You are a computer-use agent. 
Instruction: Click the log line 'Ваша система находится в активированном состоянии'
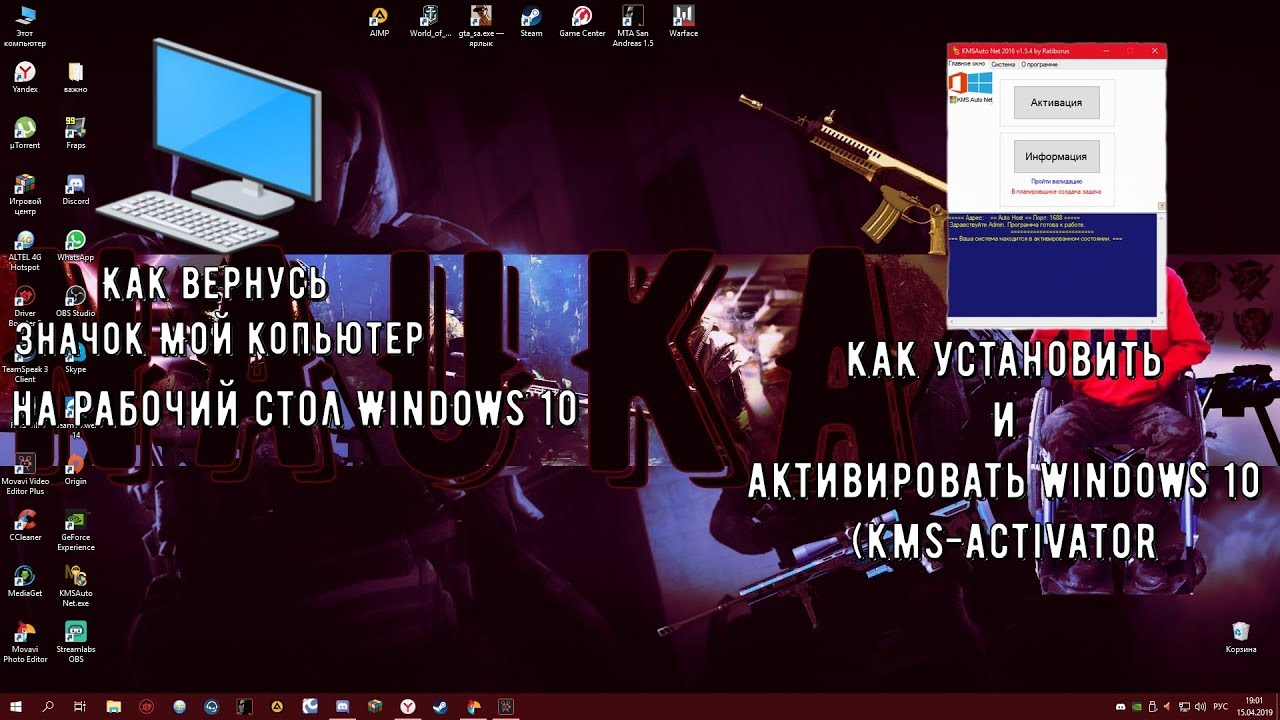(1035, 239)
